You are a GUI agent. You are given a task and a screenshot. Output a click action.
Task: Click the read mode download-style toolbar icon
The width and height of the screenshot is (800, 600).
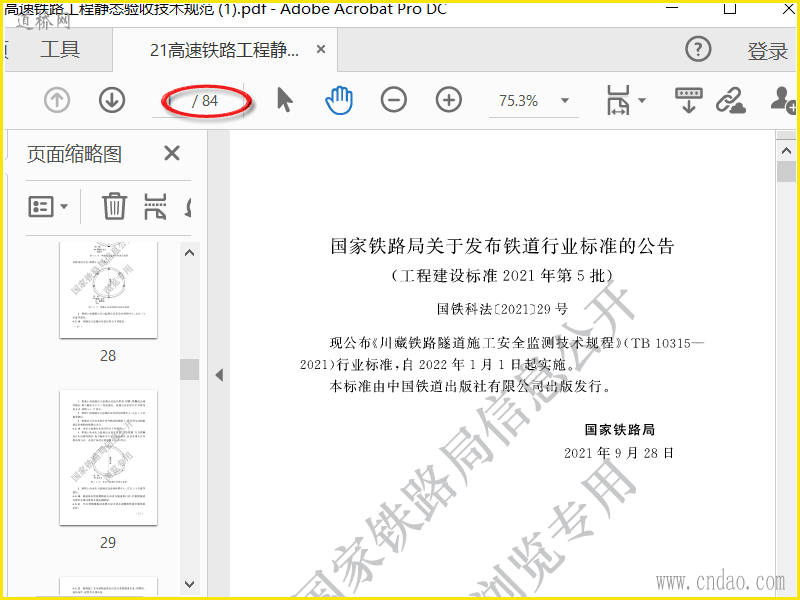tap(689, 100)
